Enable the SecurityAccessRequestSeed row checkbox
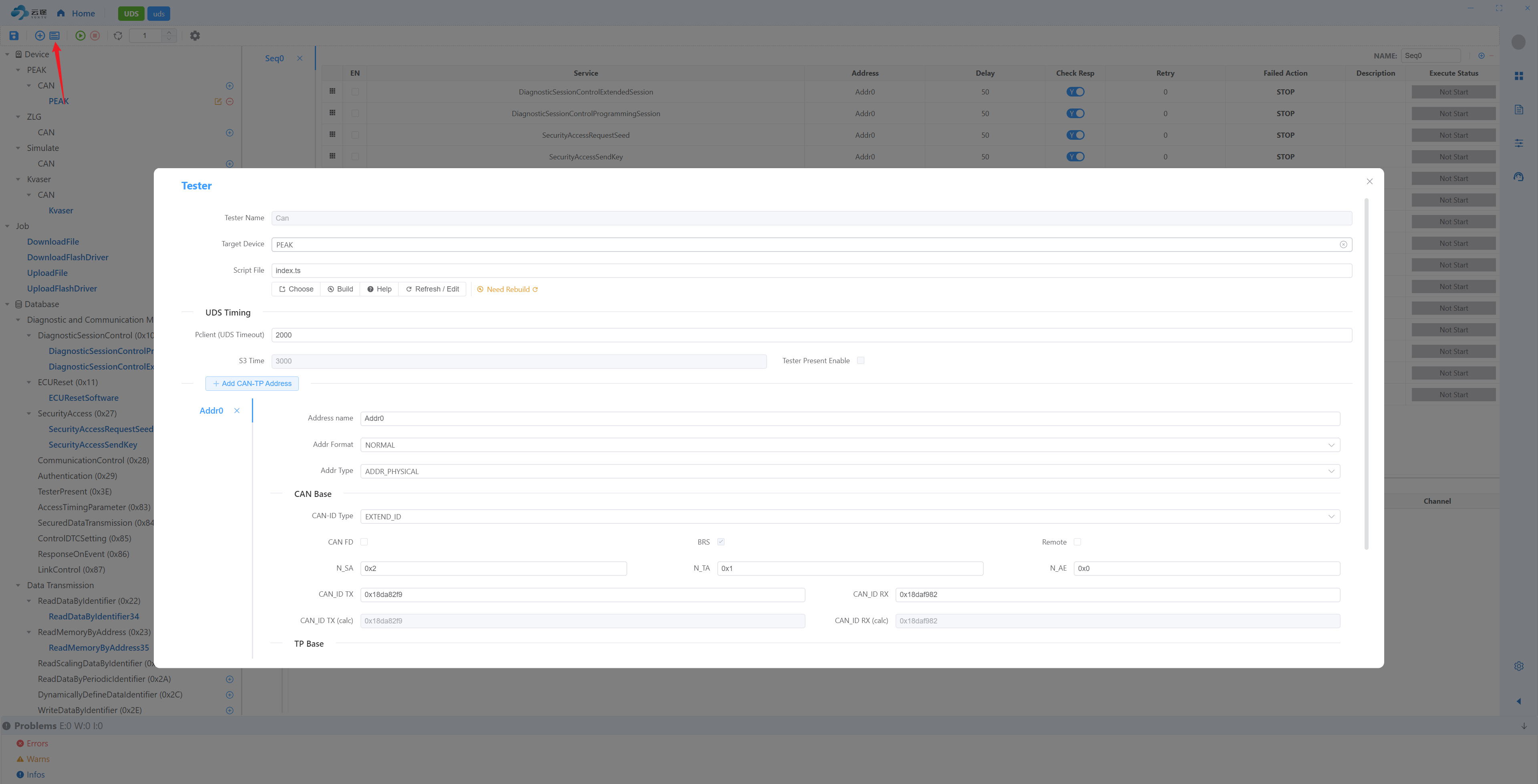1538x784 pixels. (355, 135)
